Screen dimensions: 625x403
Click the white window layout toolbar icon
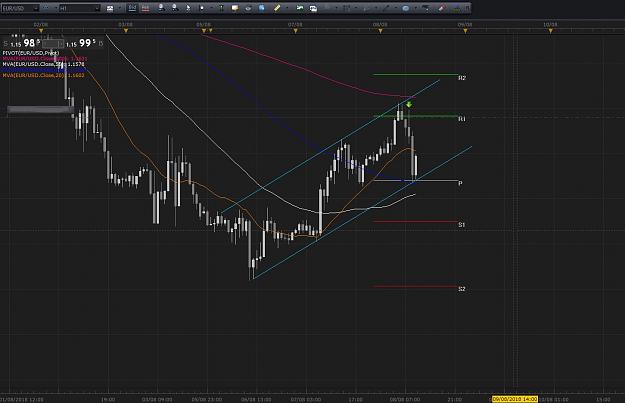pyautogui.click(x=313, y=8)
